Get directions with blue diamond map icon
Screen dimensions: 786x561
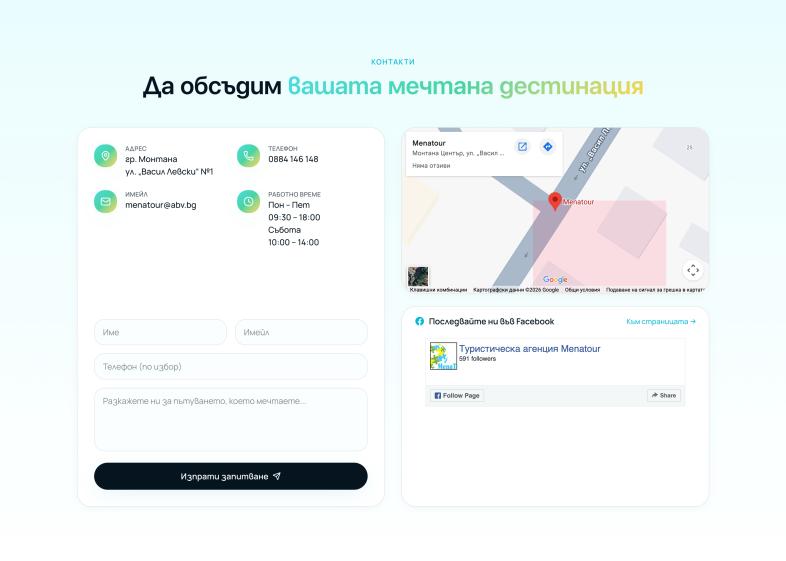pyautogui.click(x=547, y=146)
